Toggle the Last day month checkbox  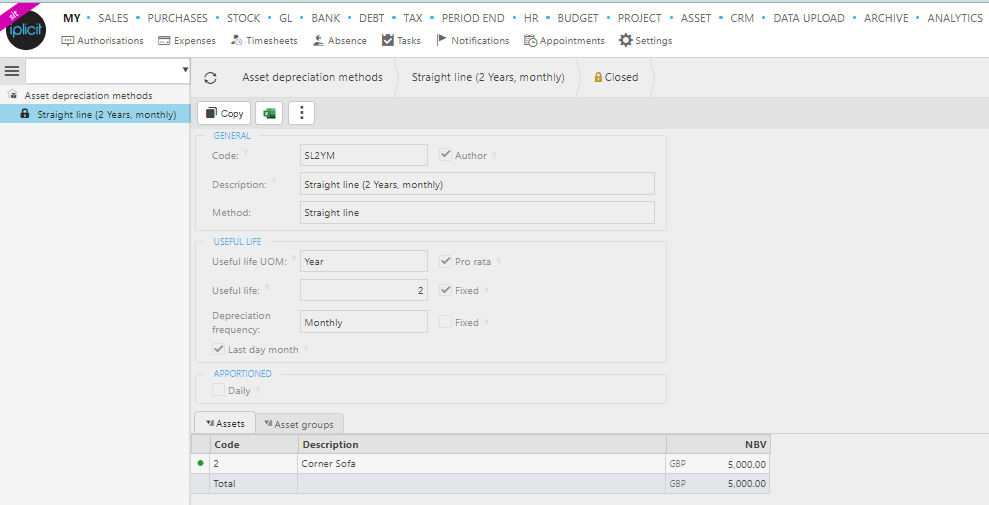coord(218,349)
